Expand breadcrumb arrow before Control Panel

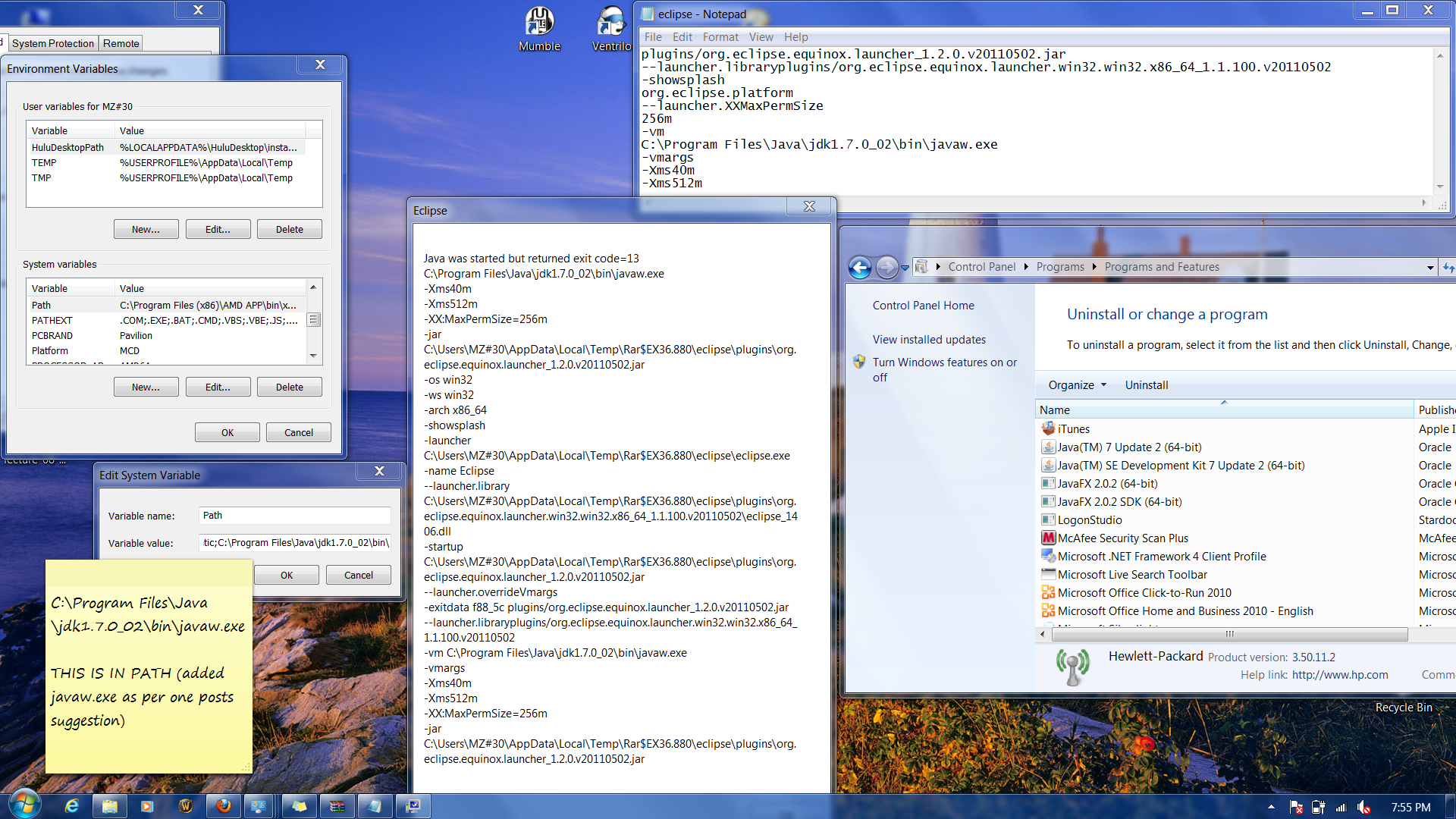click(938, 267)
